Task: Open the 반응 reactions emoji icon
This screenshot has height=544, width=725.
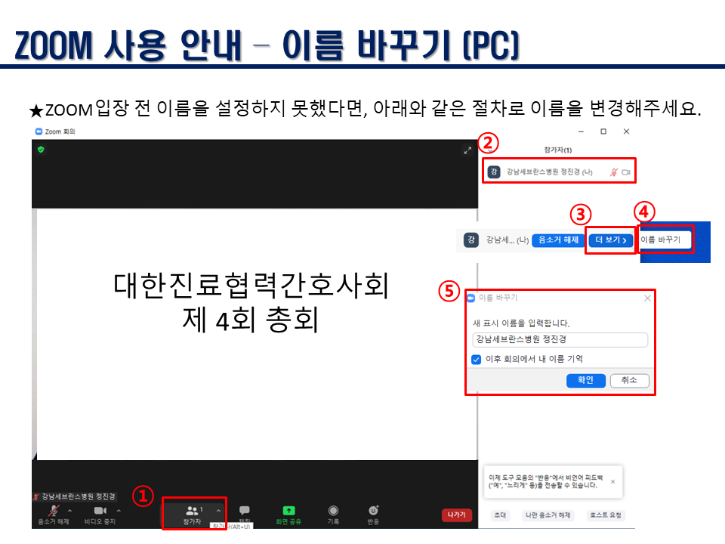Action: (373, 510)
